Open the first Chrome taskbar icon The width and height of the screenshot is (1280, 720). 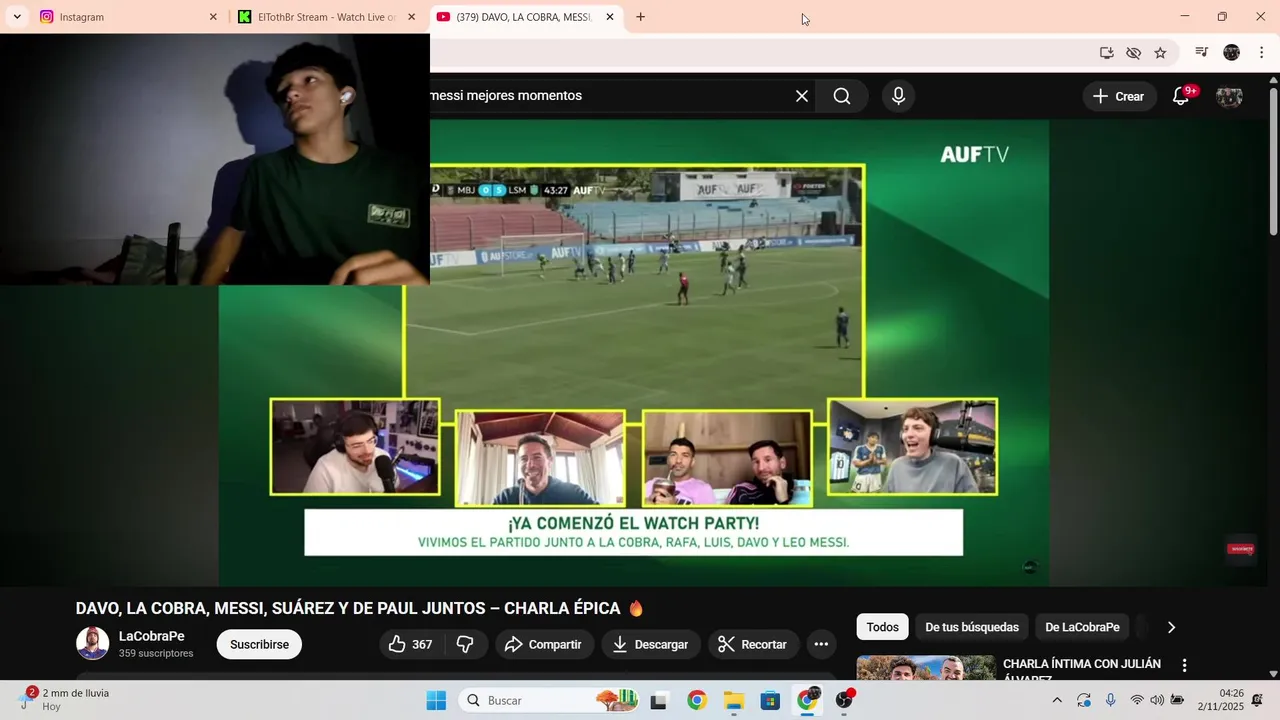(x=697, y=701)
